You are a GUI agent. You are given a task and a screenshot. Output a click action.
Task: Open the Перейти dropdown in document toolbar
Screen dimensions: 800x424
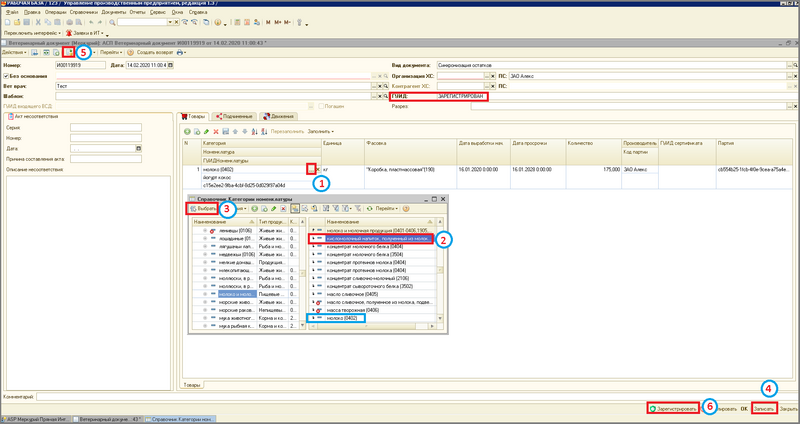(111, 52)
